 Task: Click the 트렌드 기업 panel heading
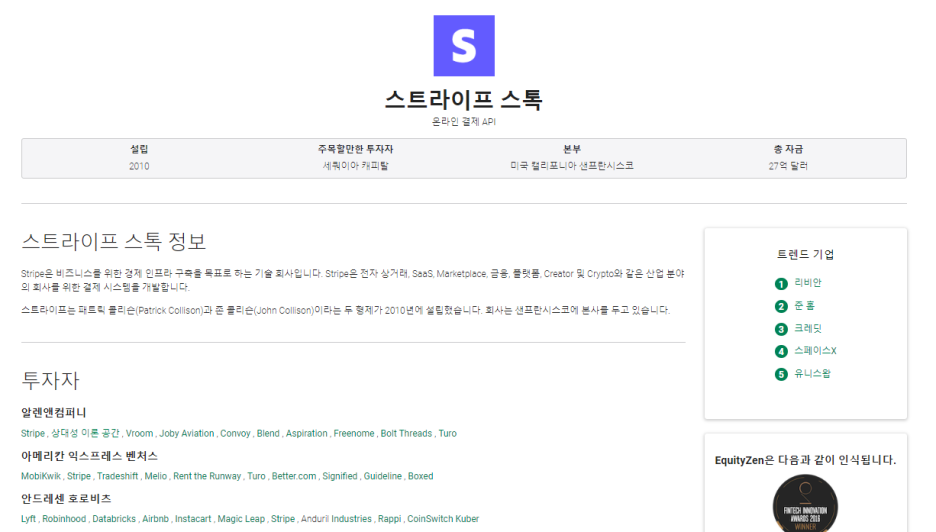click(x=805, y=254)
